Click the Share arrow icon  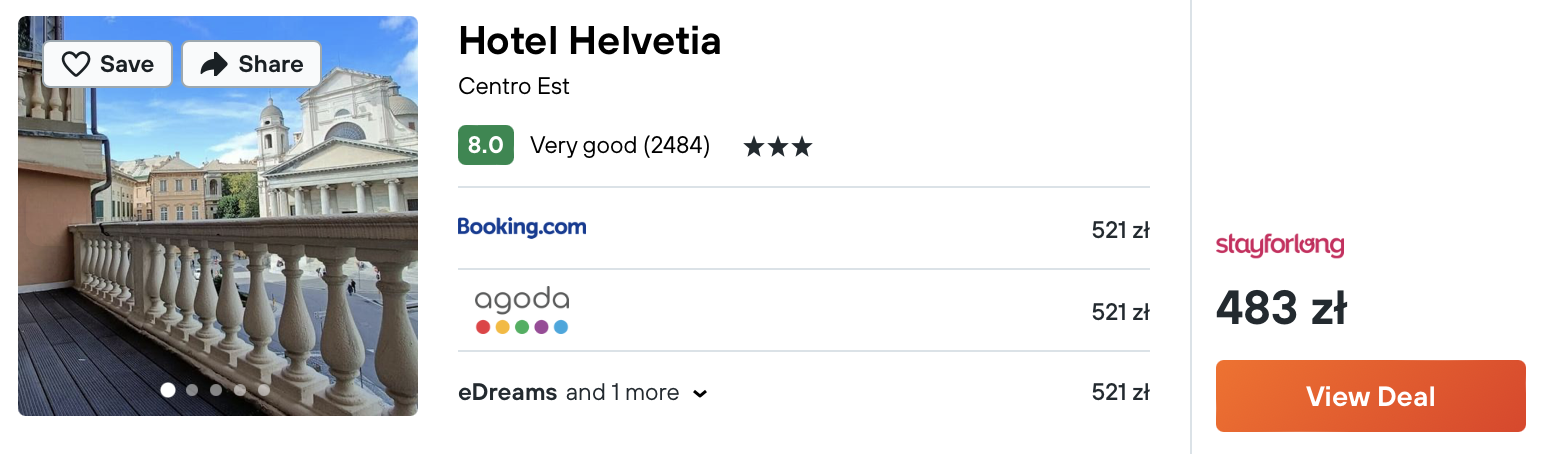(214, 64)
